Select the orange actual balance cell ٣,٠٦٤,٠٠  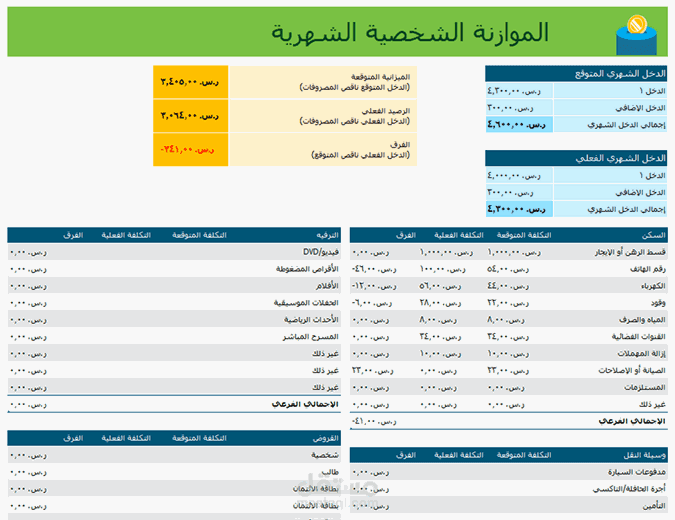click(190, 116)
